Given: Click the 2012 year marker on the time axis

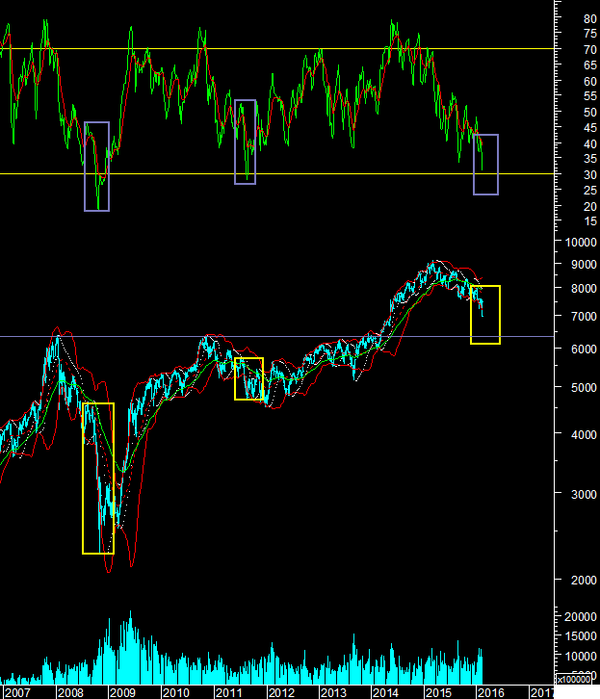Looking at the screenshot, I should pyautogui.click(x=279, y=692).
